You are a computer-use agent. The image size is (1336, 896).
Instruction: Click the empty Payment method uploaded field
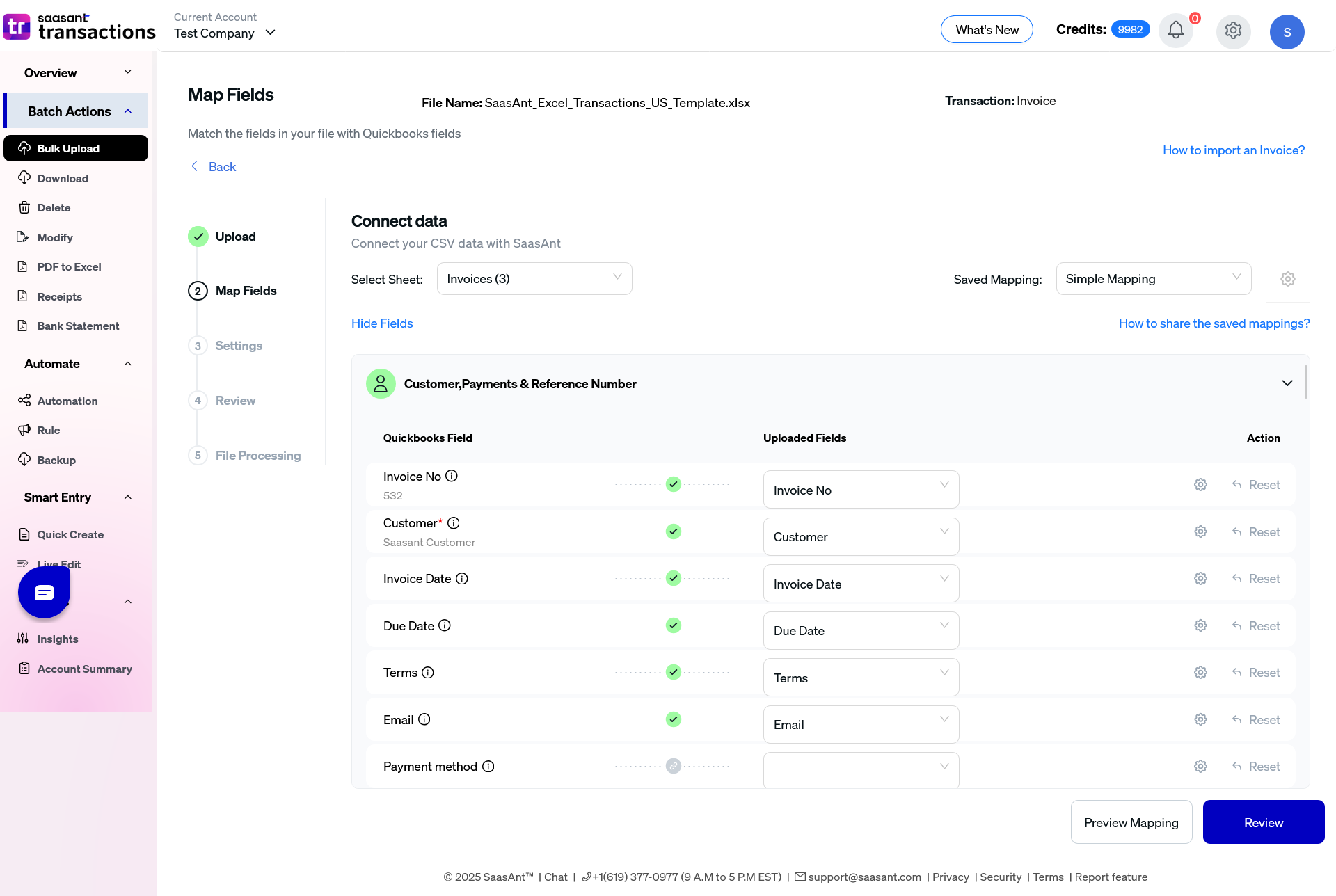(x=861, y=769)
